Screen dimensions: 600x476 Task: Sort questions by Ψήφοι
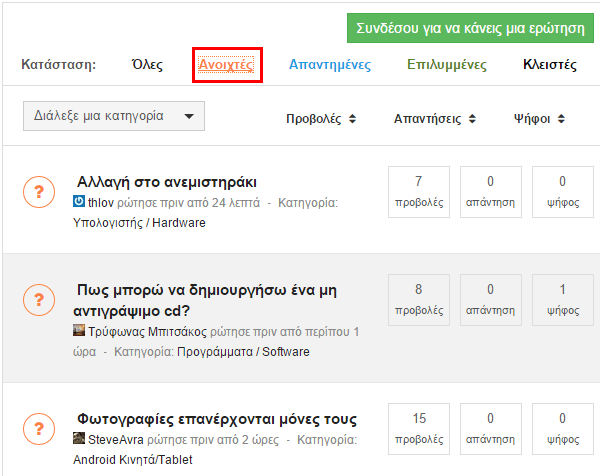tap(539, 119)
